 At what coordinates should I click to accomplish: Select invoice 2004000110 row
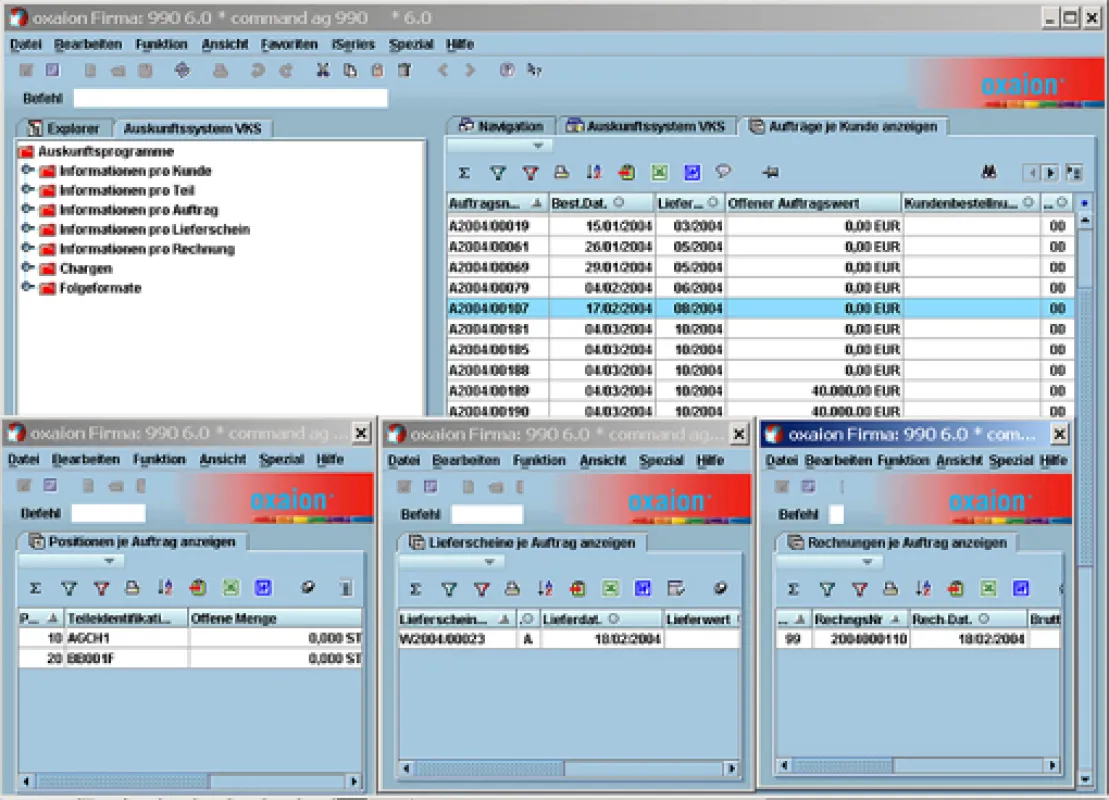click(918, 639)
